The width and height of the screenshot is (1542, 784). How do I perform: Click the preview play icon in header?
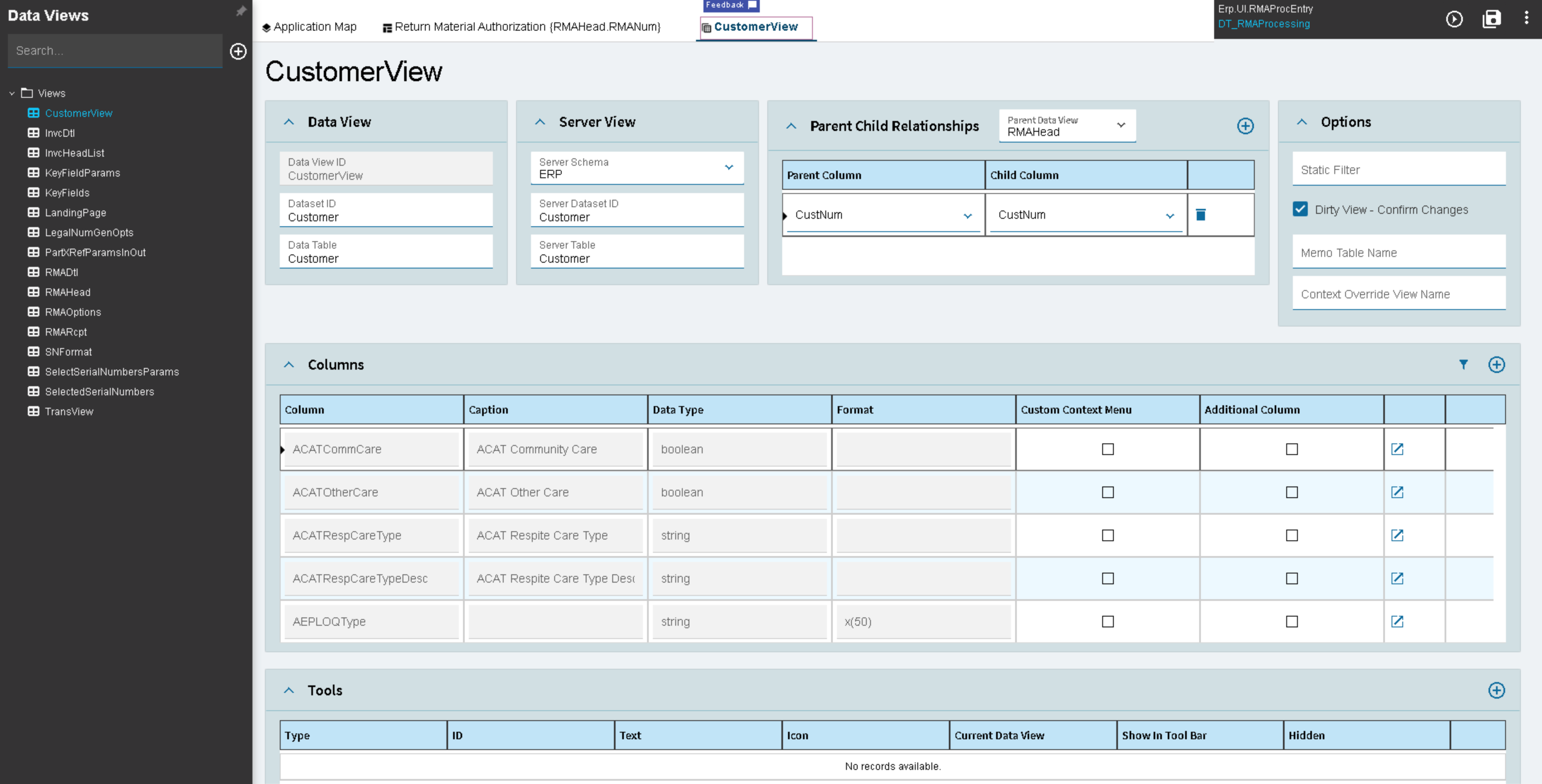coord(1454,19)
